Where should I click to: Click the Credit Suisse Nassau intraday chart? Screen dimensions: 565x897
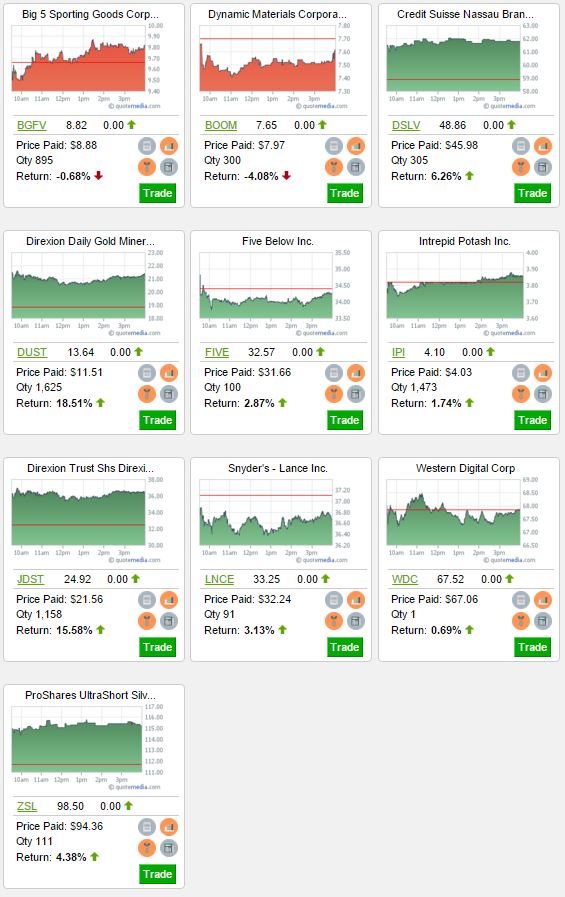(x=462, y=65)
